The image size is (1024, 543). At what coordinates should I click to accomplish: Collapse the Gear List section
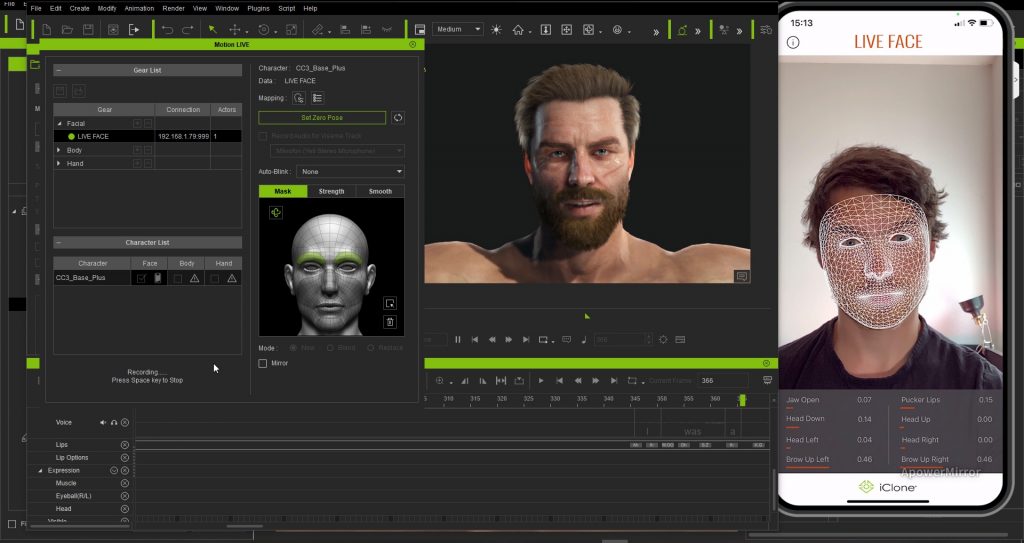point(58,70)
